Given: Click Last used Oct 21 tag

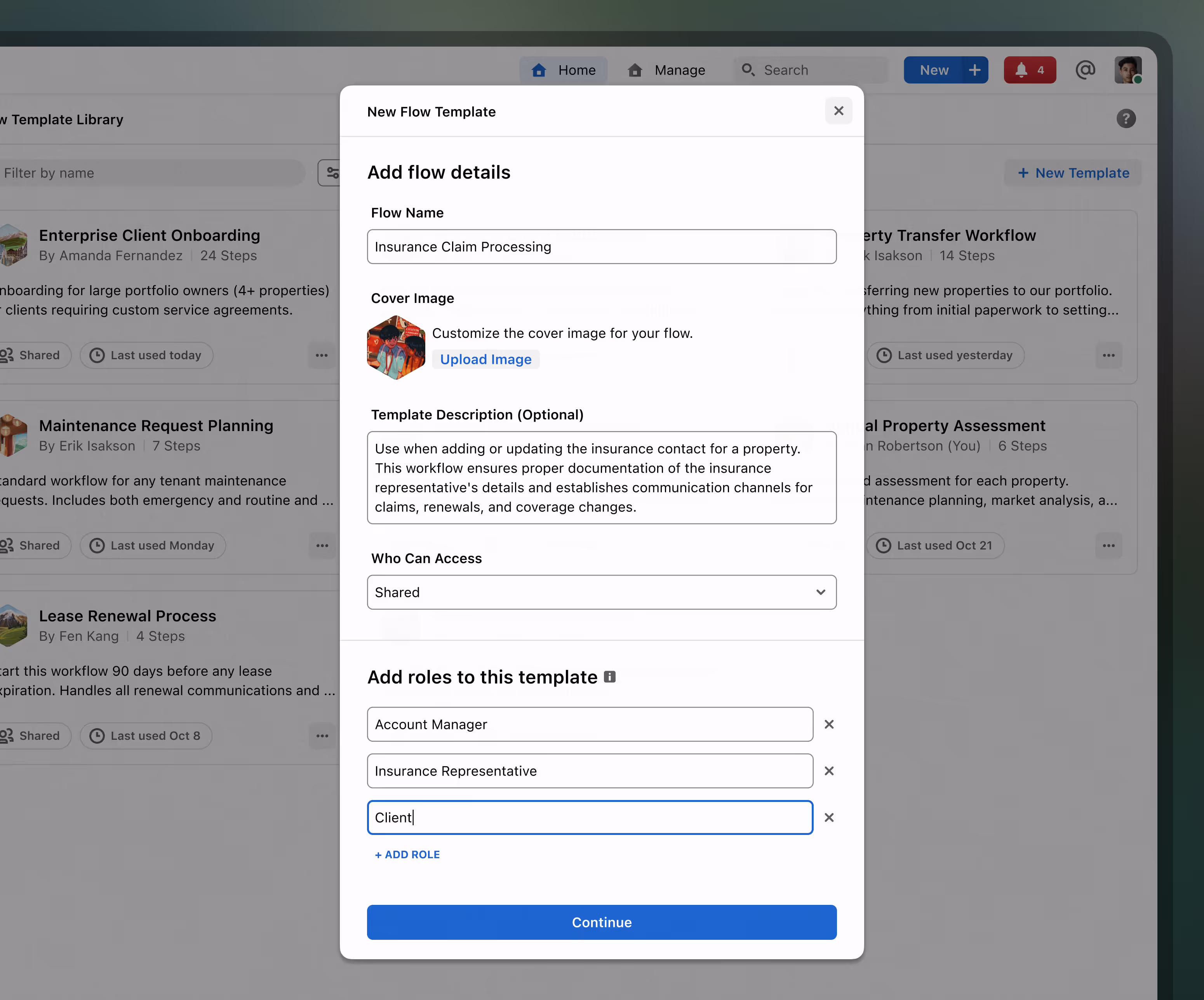Looking at the screenshot, I should point(935,545).
